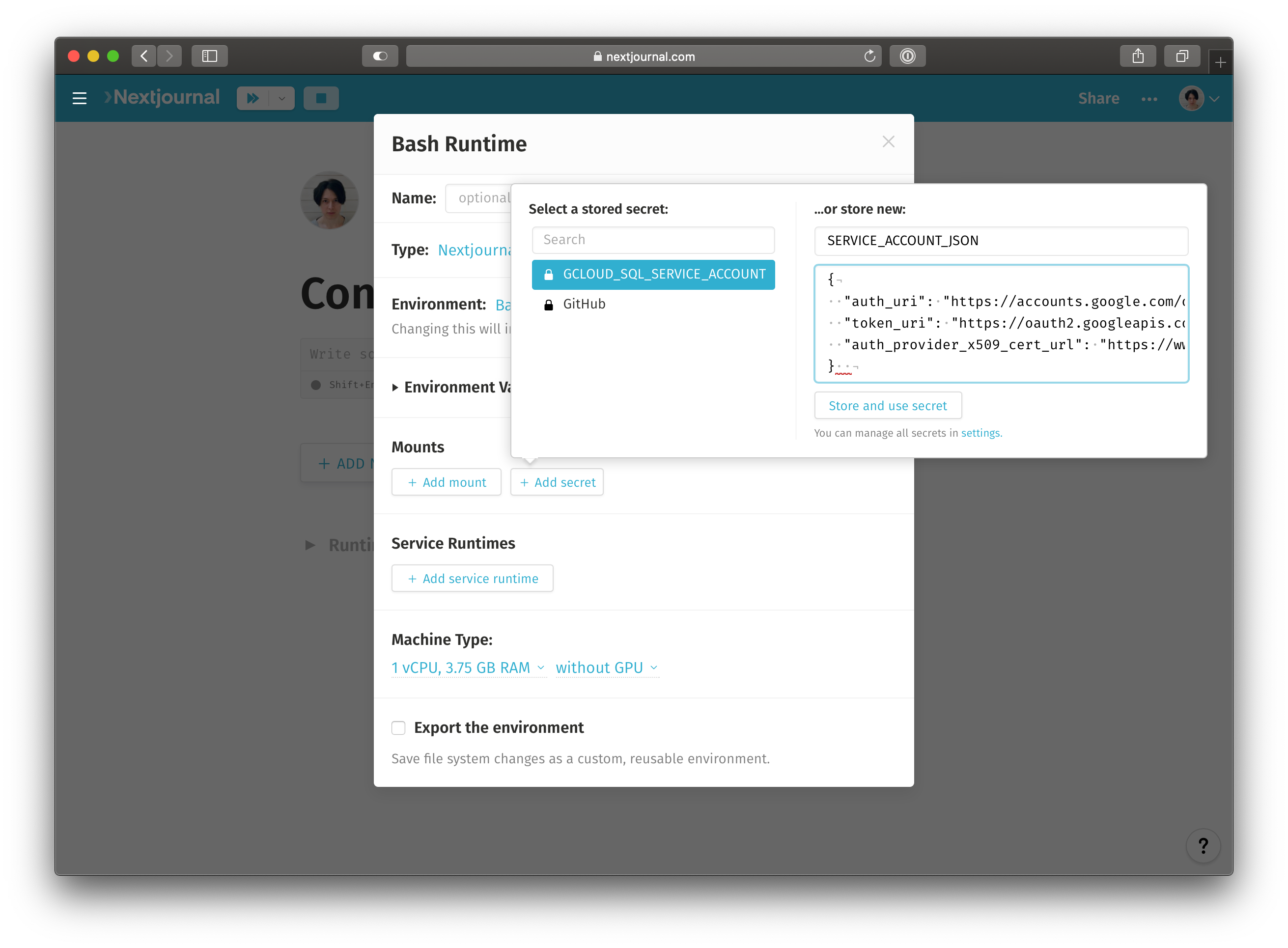Click the "Select a stored secret:" heading
The height and width of the screenshot is (948, 1288).
click(598, 209)
